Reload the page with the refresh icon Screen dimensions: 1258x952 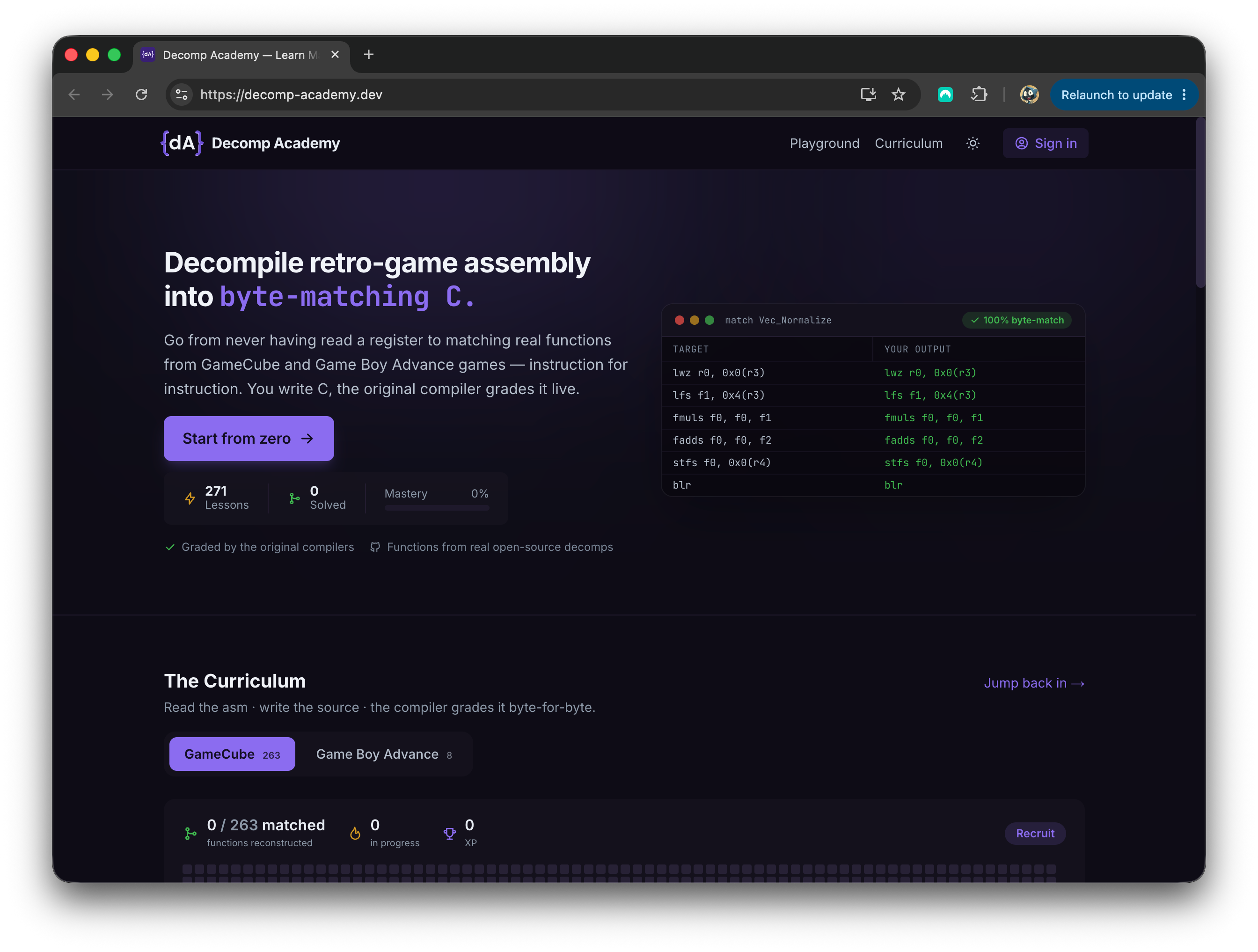click(x=142, y=95)
